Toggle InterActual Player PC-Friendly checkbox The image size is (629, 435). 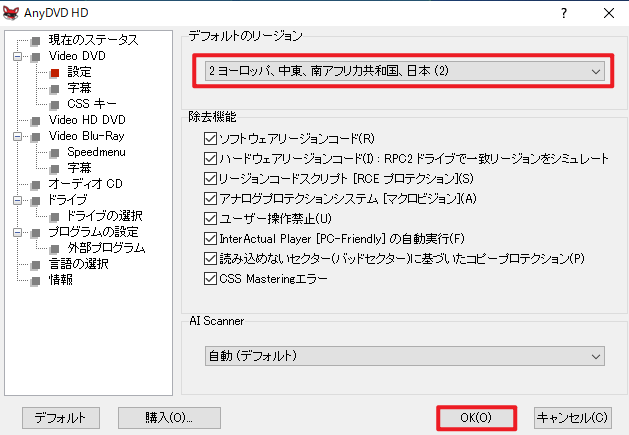coord(210,238)
